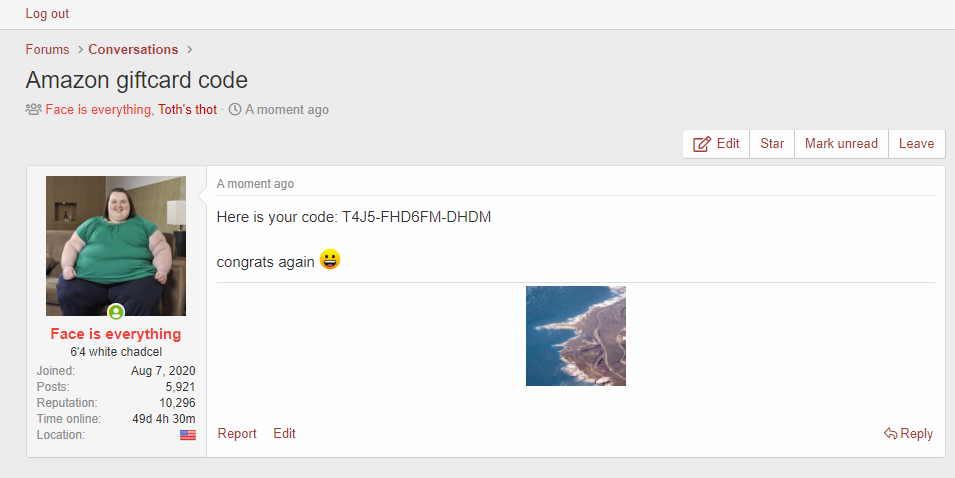Open the coastline signature image
Screen dimensions: 955x478
coord(576,336)
